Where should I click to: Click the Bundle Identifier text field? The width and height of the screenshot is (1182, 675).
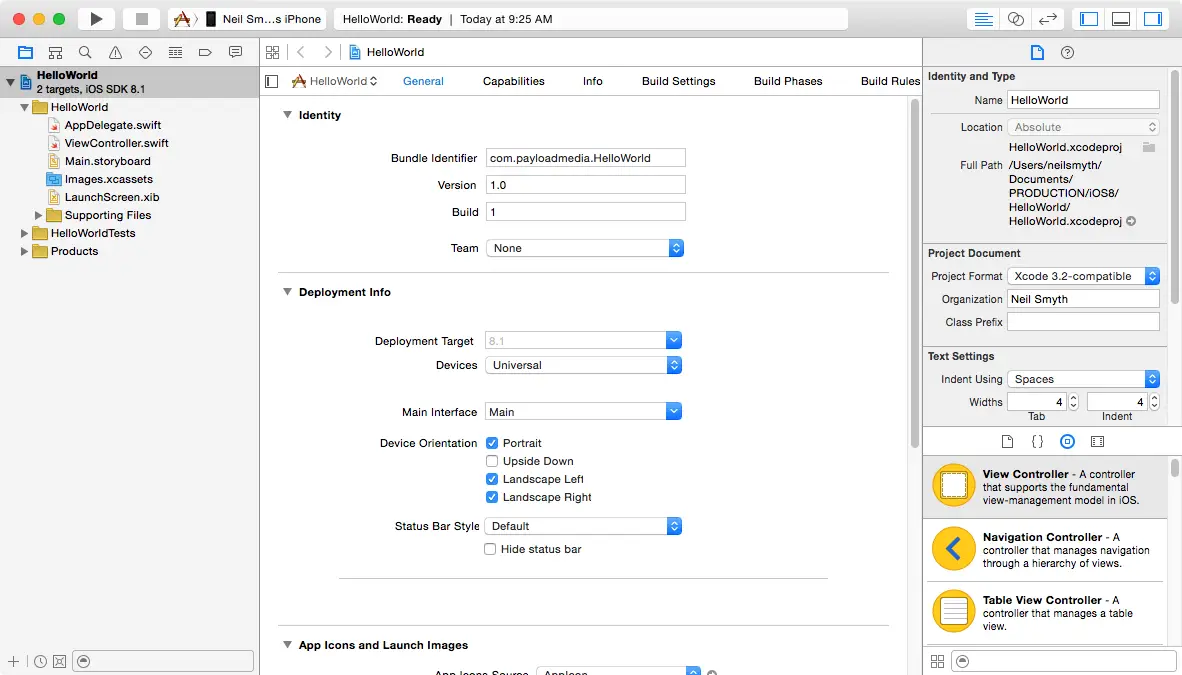(585, 158)
